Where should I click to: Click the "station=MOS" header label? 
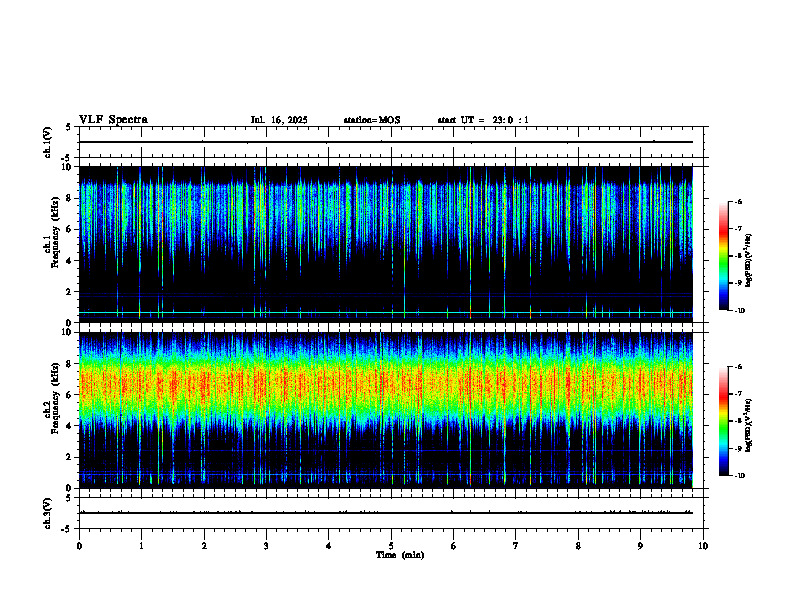(372, 120)
